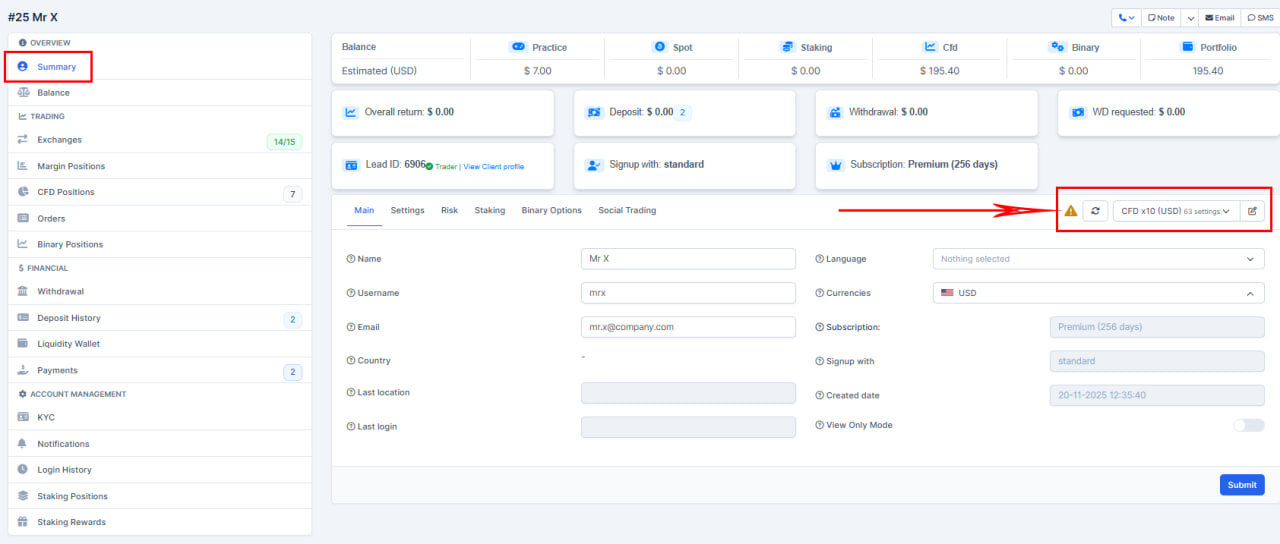The width and height of the screenshot is (1280, 544).
Task: Click the KYC ID card icon in sidebar
Action: 23,417
